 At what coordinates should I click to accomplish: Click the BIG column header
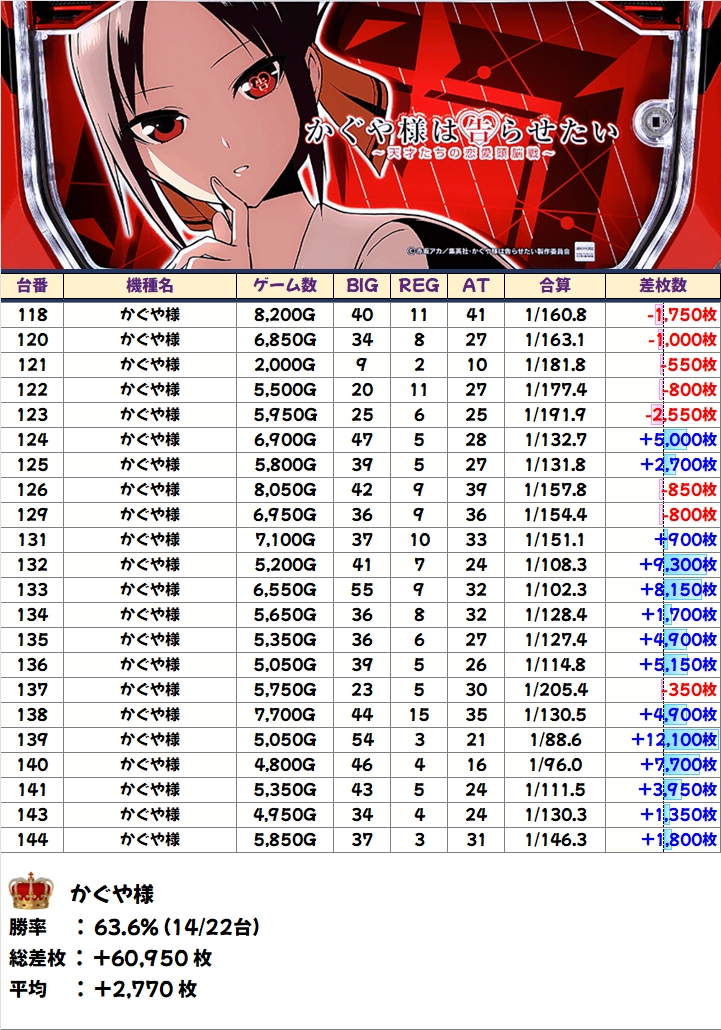click(362, 286)
